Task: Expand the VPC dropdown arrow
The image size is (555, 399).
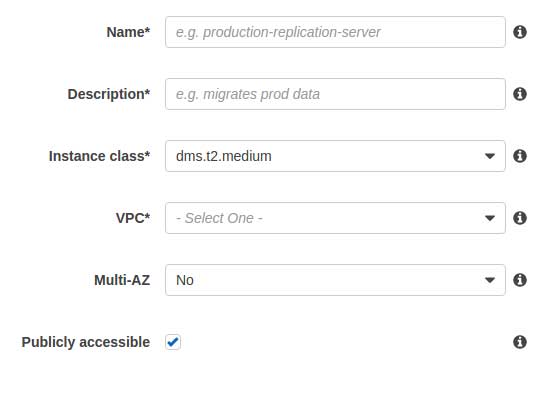Action: 490,218
